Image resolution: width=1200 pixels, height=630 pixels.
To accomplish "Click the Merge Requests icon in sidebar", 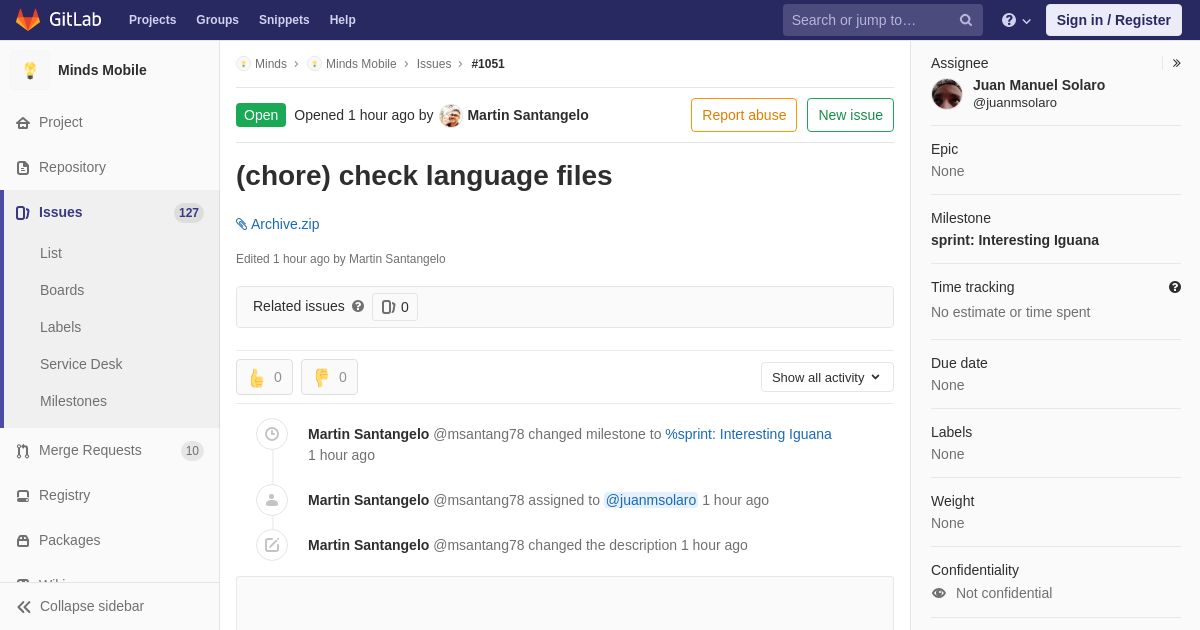I will (x=23, y=451).
